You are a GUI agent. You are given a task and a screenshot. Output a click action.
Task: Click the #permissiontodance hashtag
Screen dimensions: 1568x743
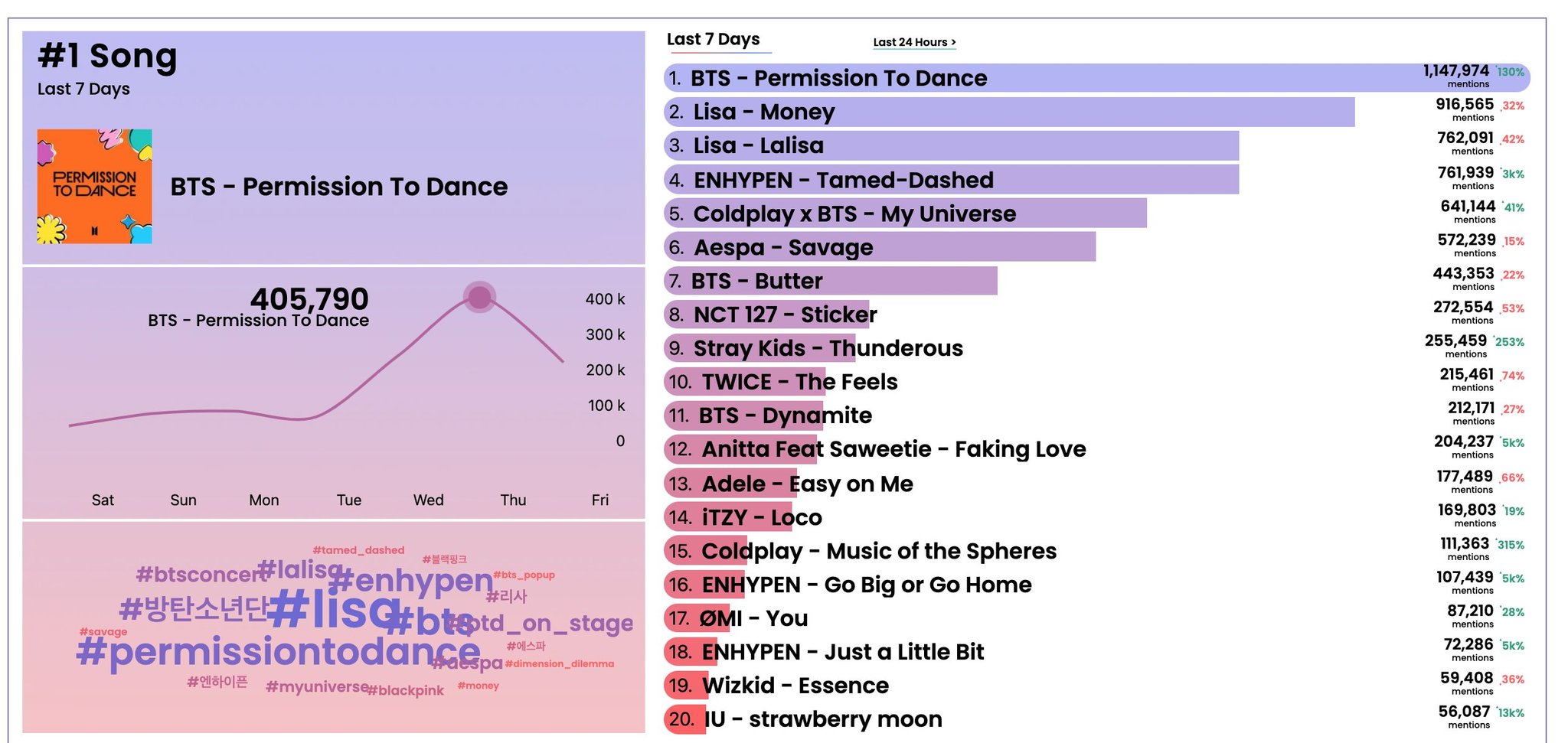pos(279,653)
